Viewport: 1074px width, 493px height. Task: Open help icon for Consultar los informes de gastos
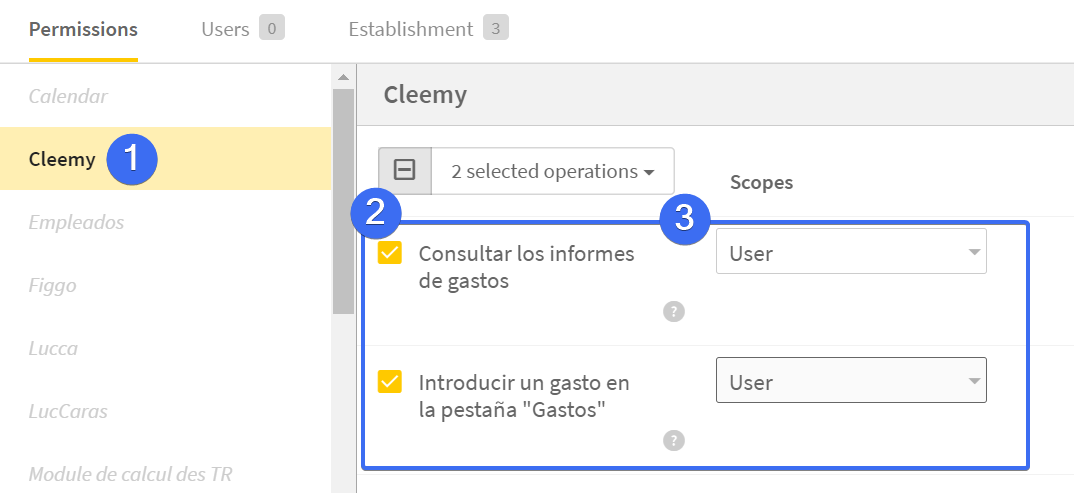674,312
